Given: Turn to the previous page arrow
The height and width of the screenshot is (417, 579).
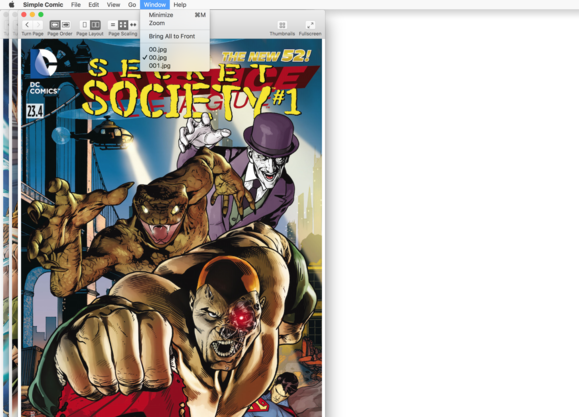Looking at the screenshot, I should [x=27, y=25].
